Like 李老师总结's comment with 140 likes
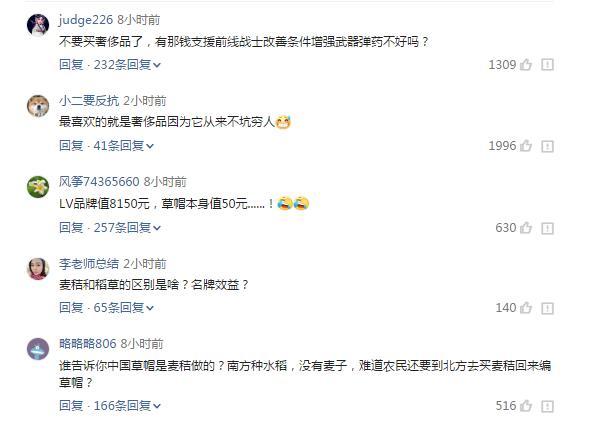 click(x=526, y=308)
